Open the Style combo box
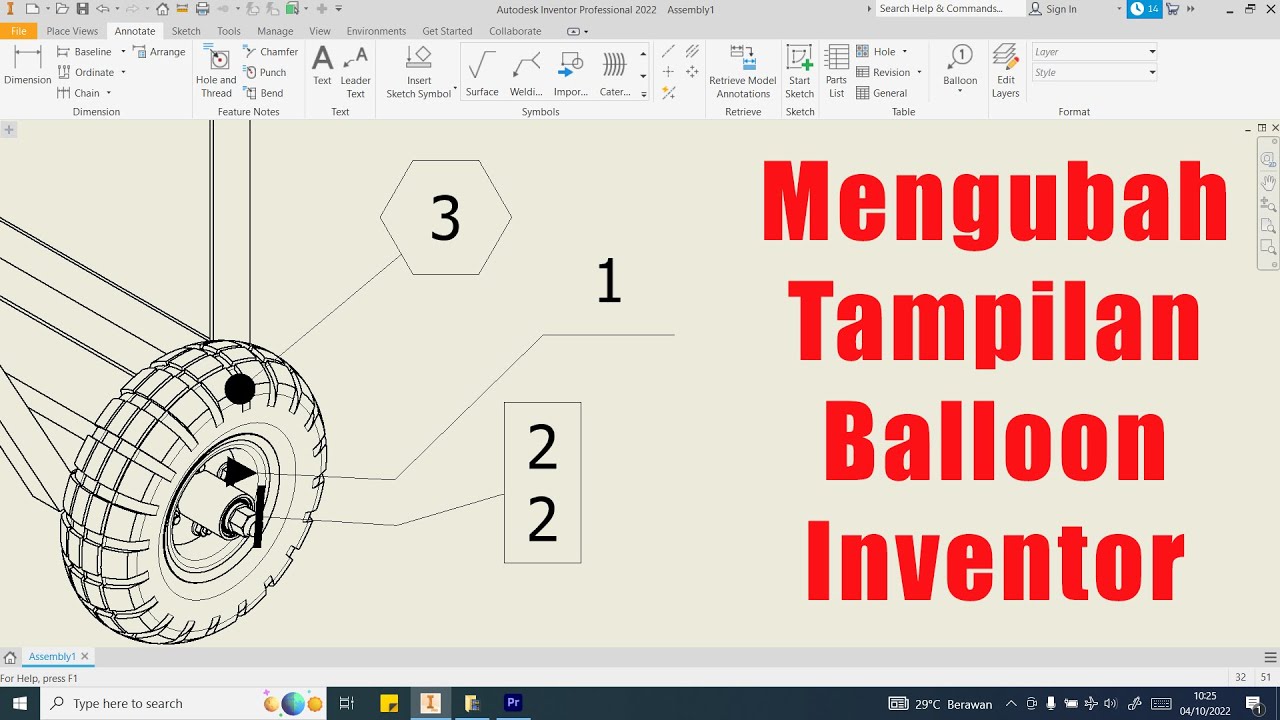The image size is (1280, 720). (1094, 72)
